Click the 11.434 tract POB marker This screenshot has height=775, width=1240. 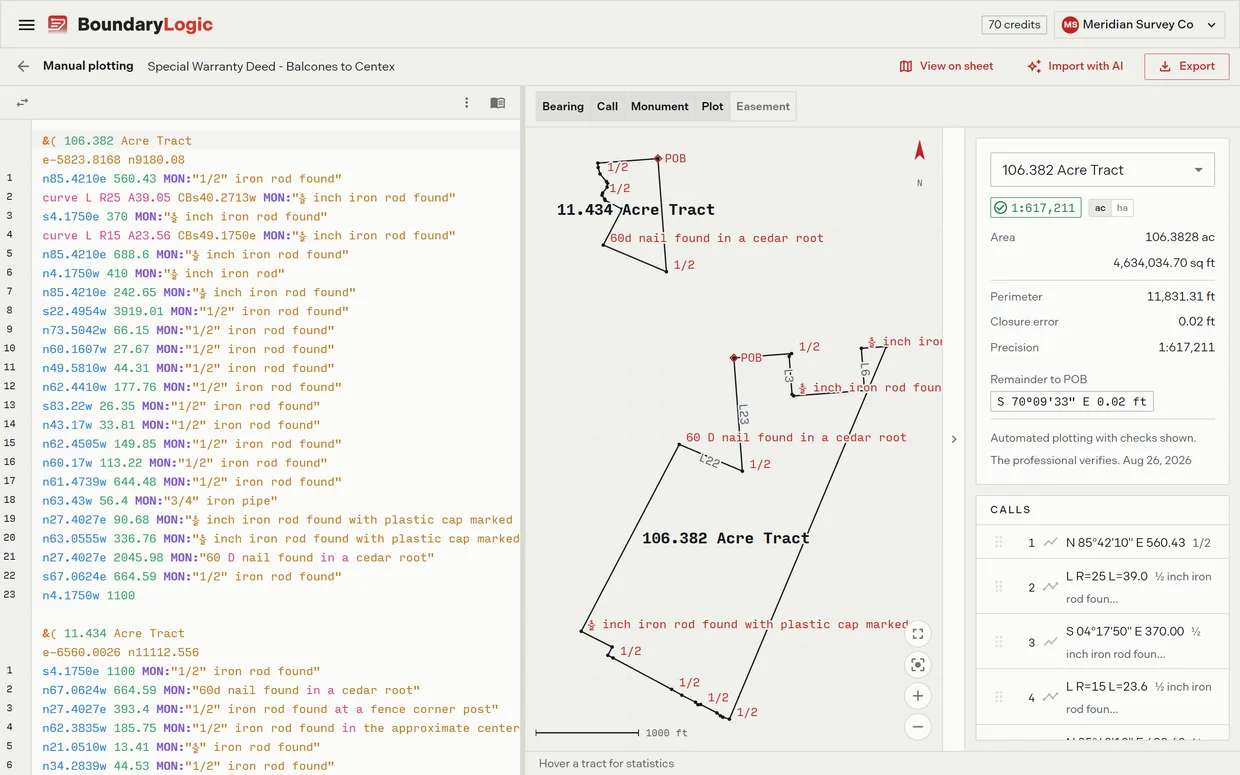click(x=658, y=158)
